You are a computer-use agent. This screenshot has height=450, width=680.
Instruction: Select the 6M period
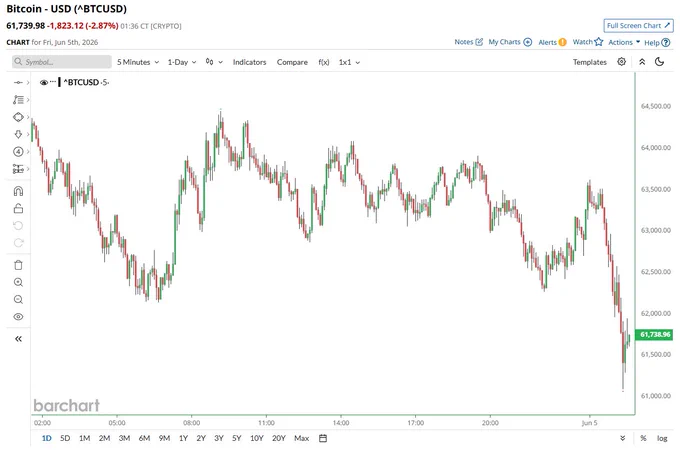pos(144,438)
